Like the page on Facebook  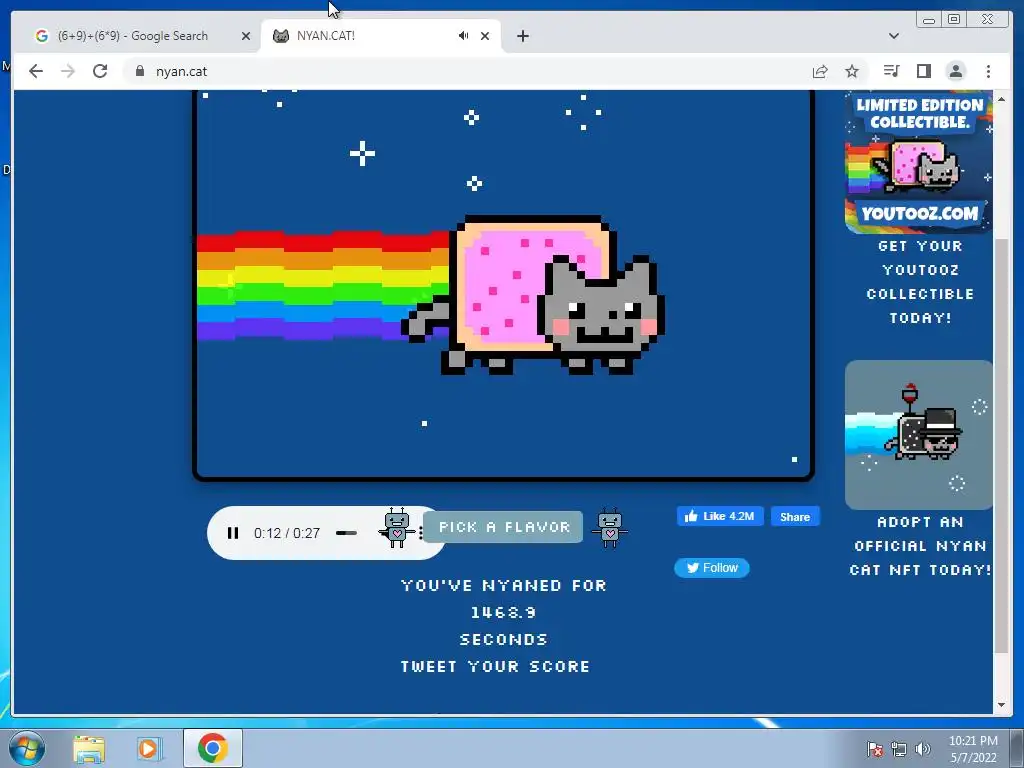(720, 517)
